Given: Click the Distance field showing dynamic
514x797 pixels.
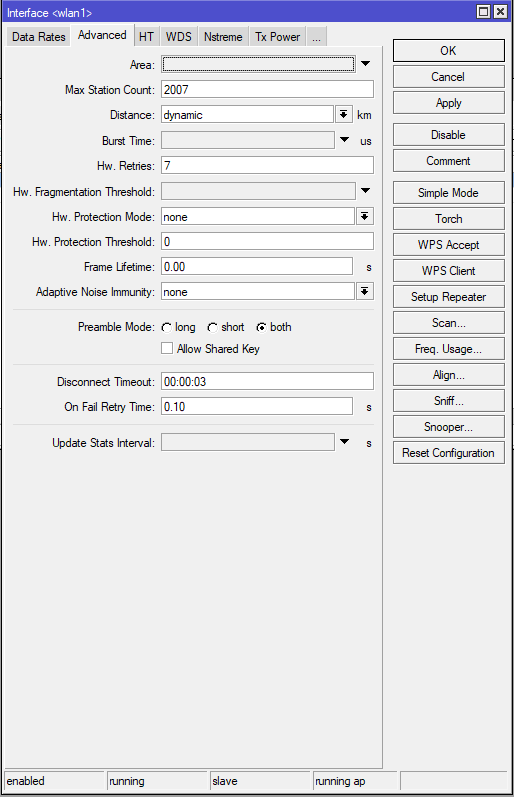Looking at the screenshot, I should [248, 114].
